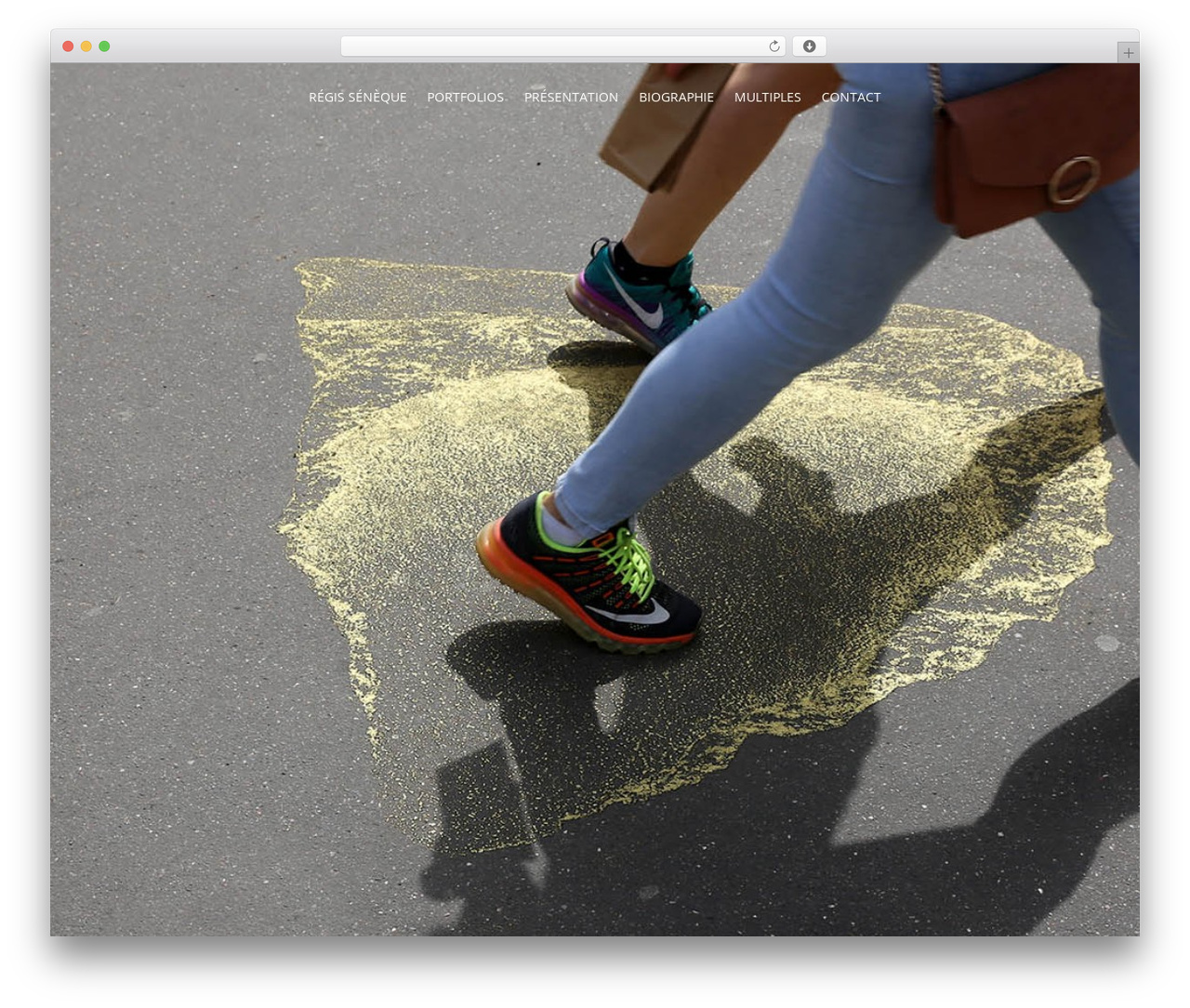
Task: Minimize the window with yellow button
Action: pyautogui.click(x=86, y=46)
